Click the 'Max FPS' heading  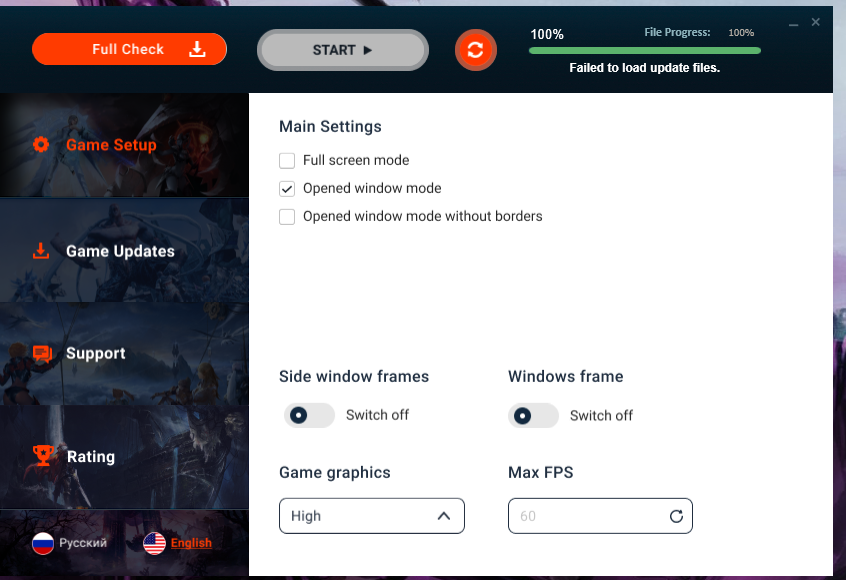point(541,473)
